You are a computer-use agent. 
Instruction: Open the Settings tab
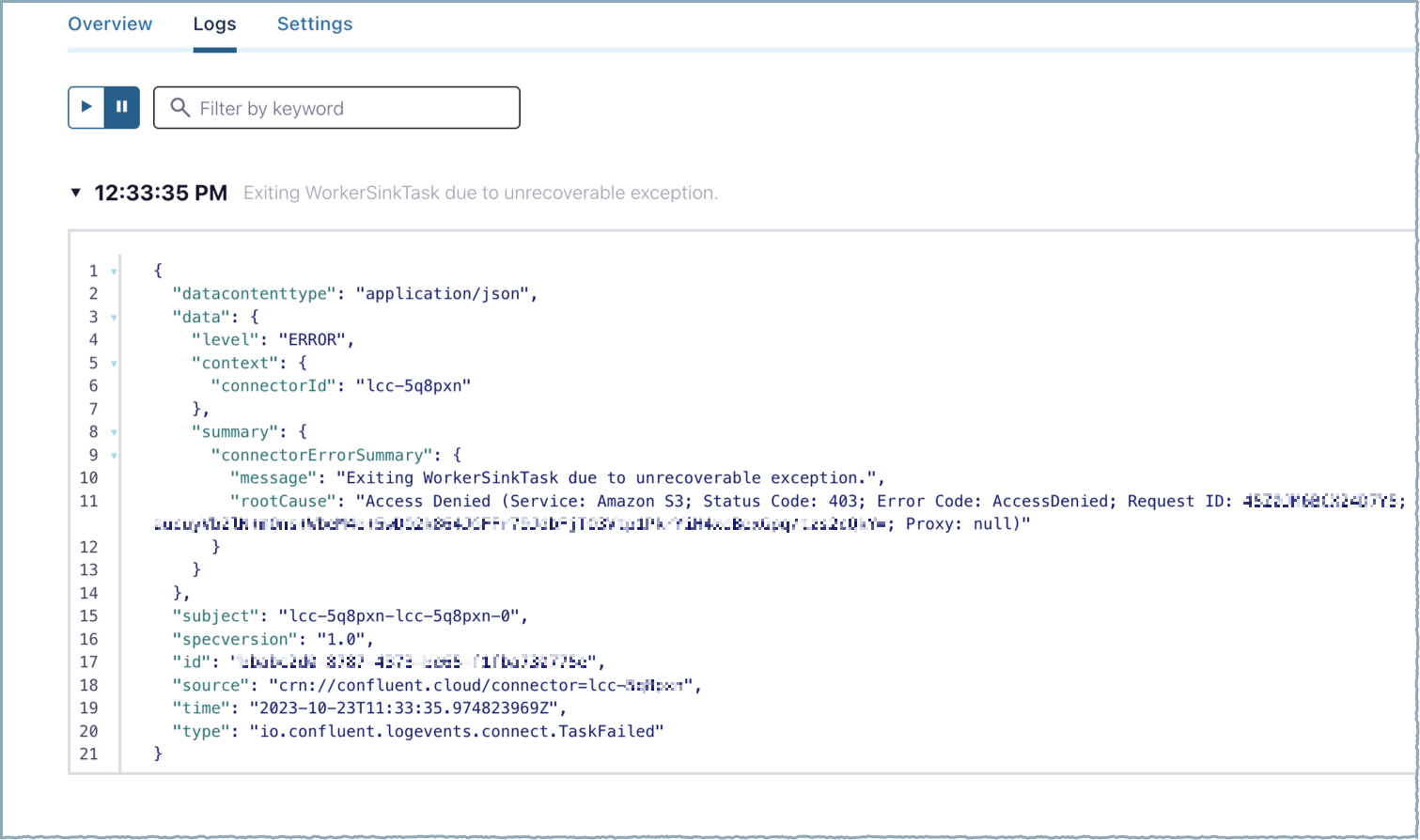point(315,24)
